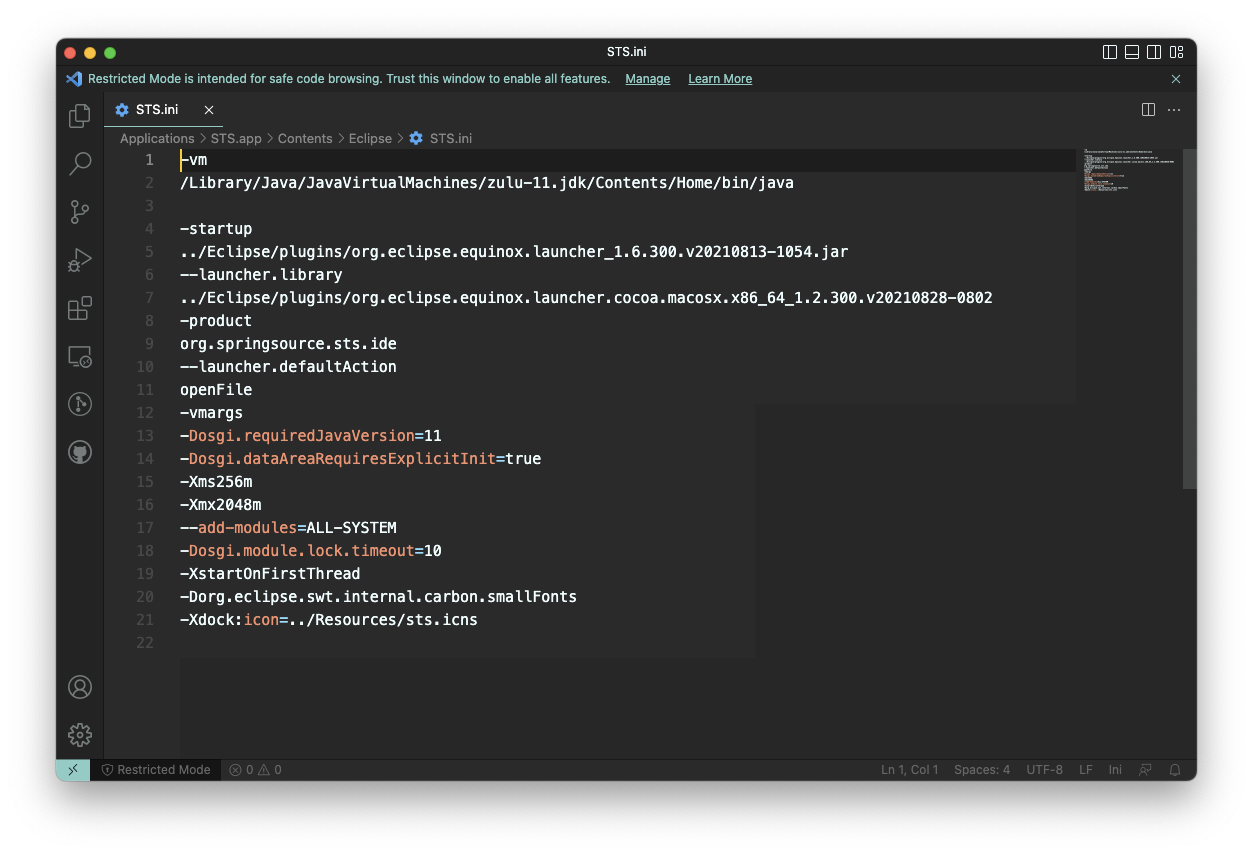Click the Restricted Mode status bar button
Image resolution: width=1253 pixels, height=855 pixels.
point(156,770)
